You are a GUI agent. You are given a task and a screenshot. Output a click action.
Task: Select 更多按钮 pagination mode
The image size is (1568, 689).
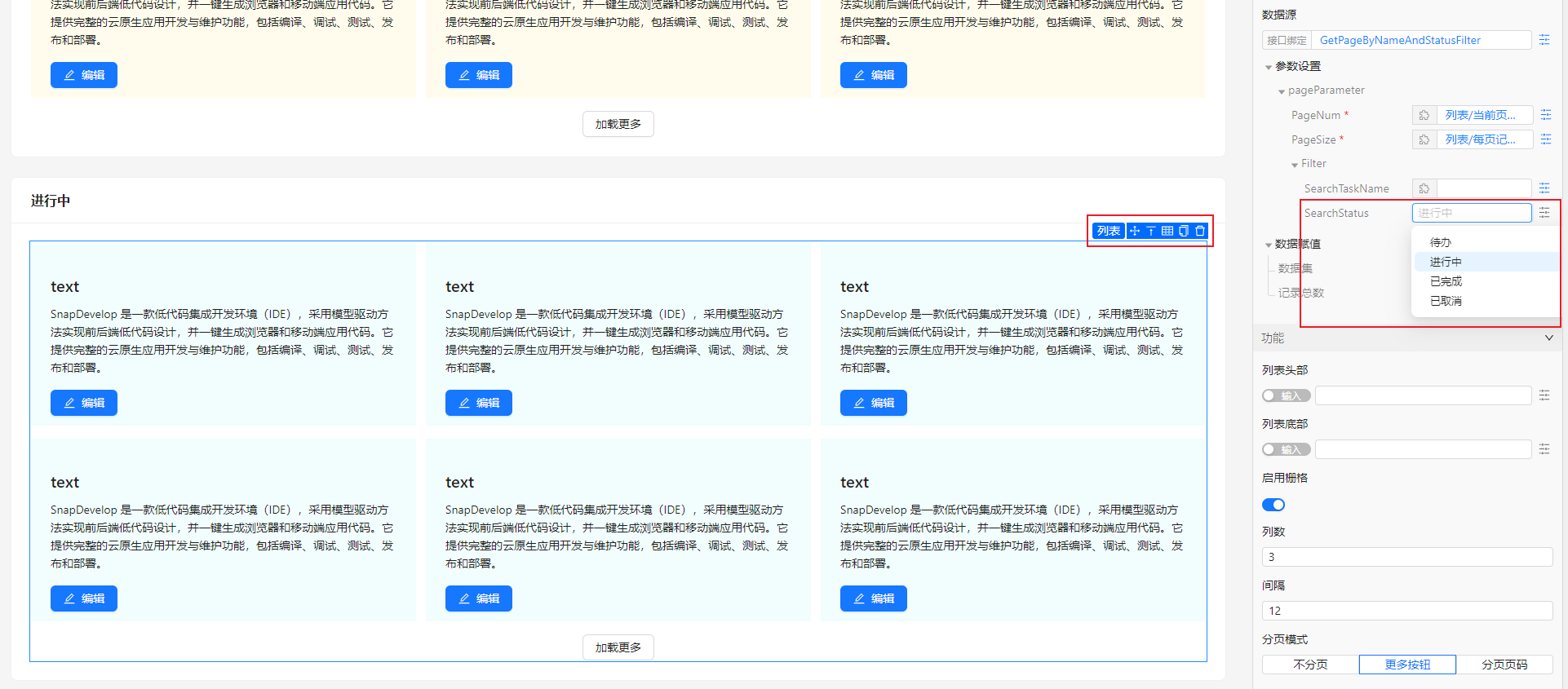pos(1407,665)
